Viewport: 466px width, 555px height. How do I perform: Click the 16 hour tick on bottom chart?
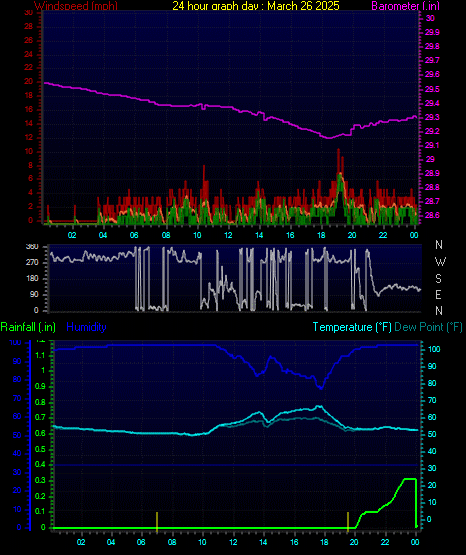click(294, 542)
